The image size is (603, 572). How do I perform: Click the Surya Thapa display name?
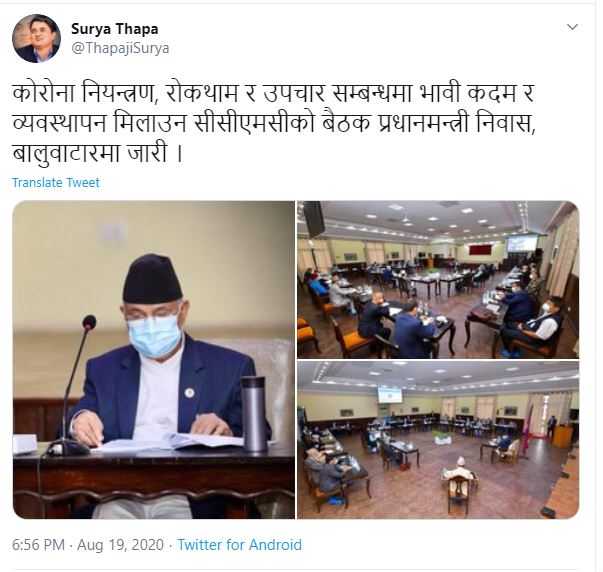click(115, 29)
